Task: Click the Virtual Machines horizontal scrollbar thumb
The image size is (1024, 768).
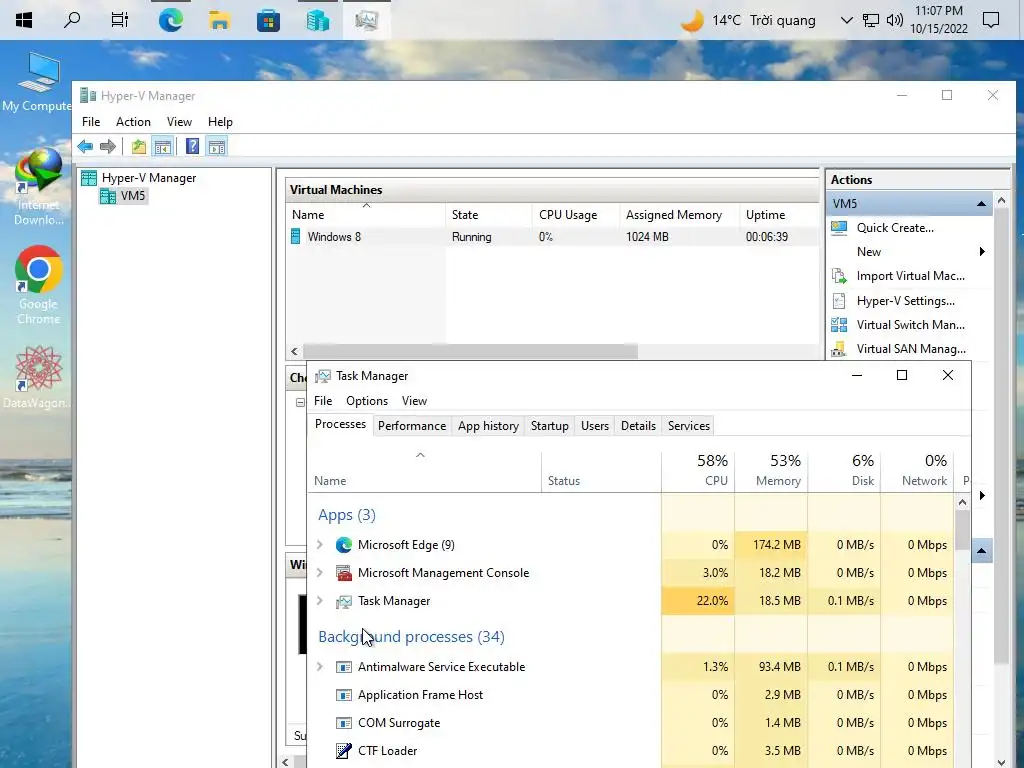Action: pos(470,351)
